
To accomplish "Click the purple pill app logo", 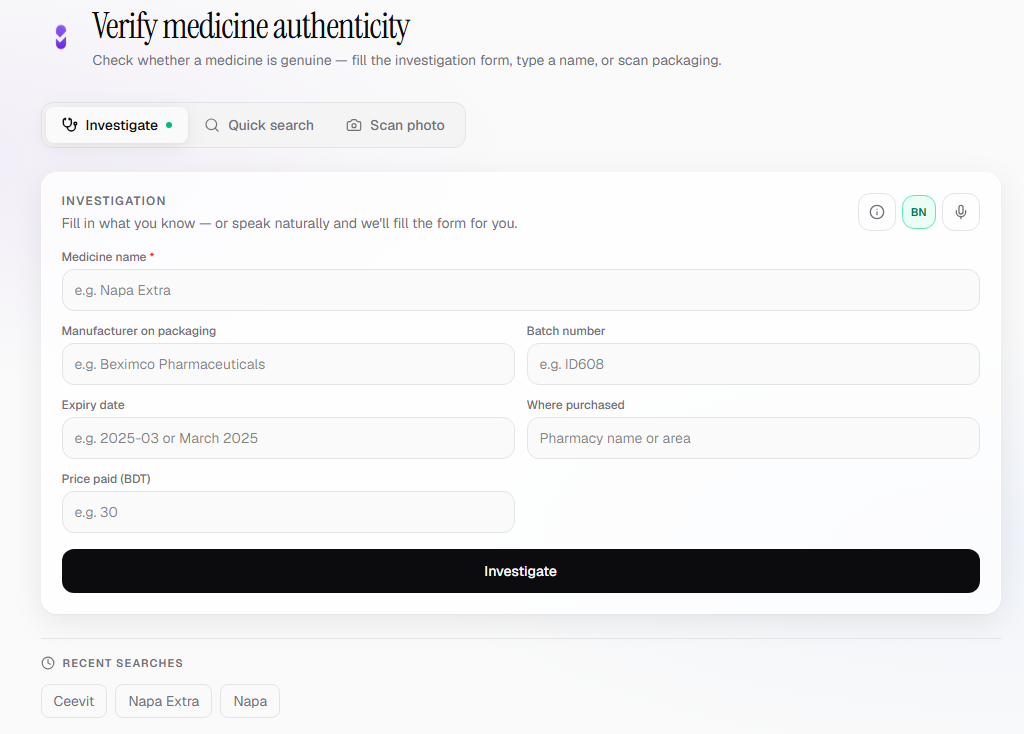I will pyautogui.click(x=61, y=37).
